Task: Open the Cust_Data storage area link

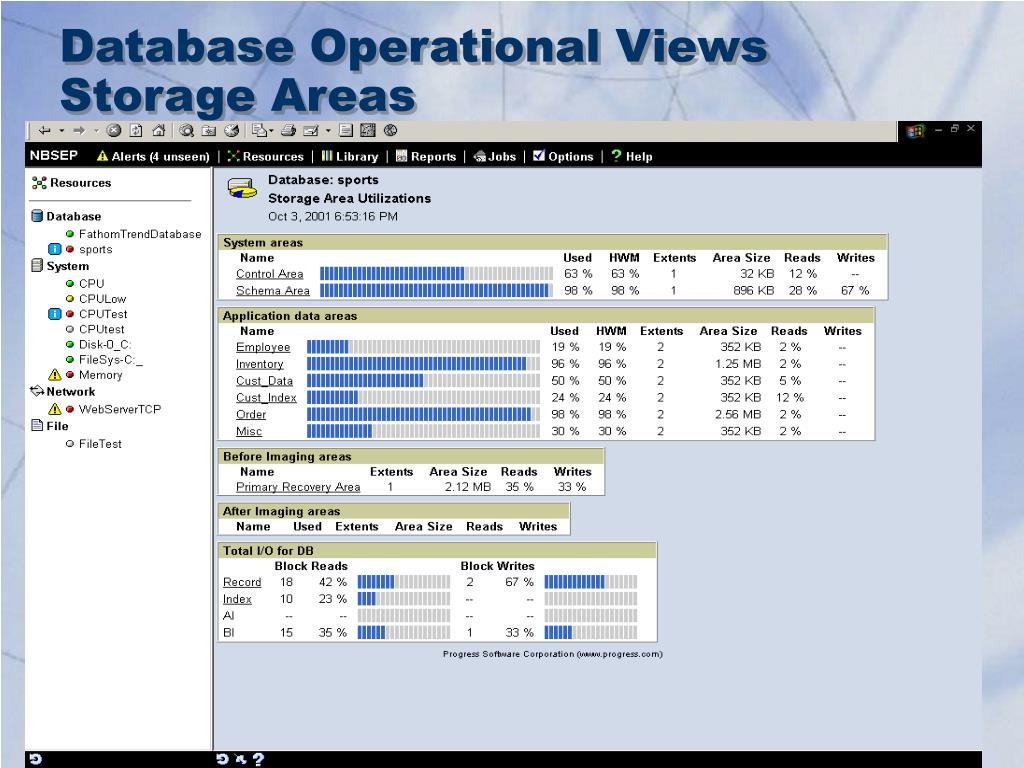Action: (264, 381)
